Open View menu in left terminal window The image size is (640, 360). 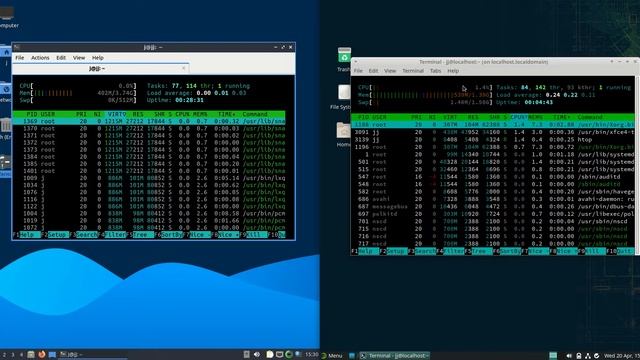click(x=79, y=58)
